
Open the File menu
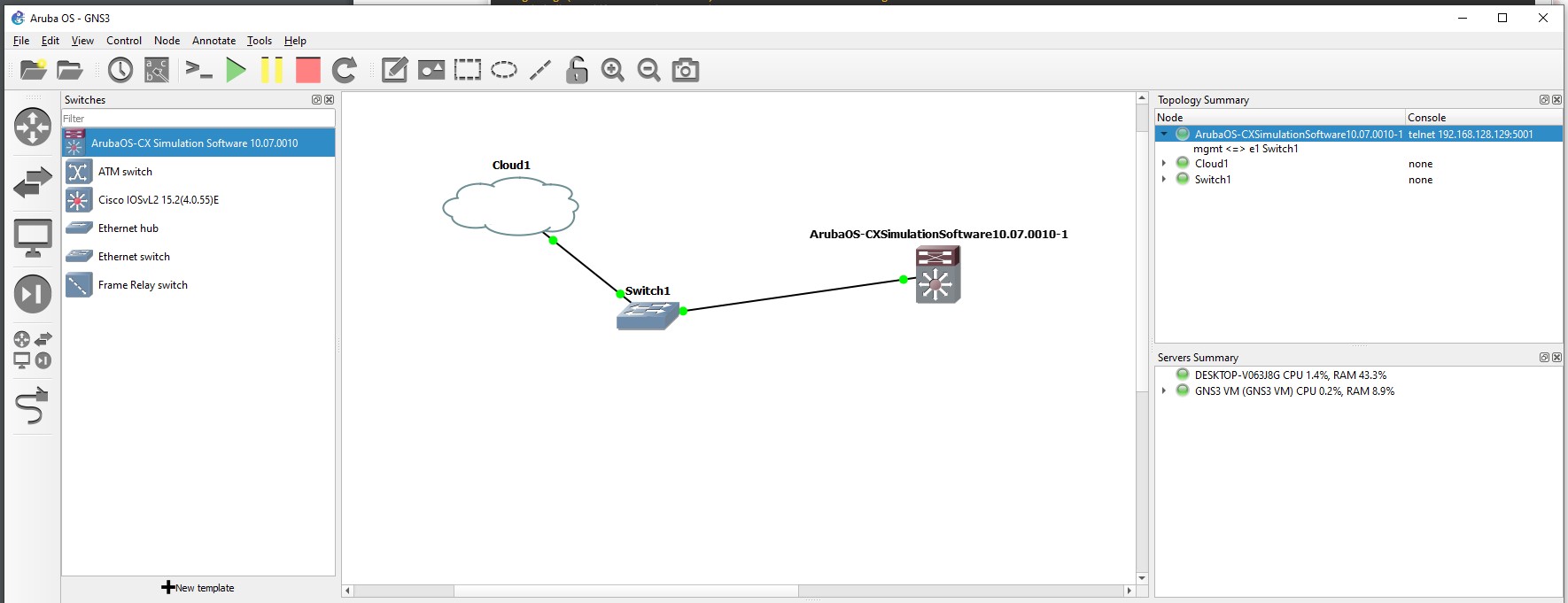pos(21,41)
